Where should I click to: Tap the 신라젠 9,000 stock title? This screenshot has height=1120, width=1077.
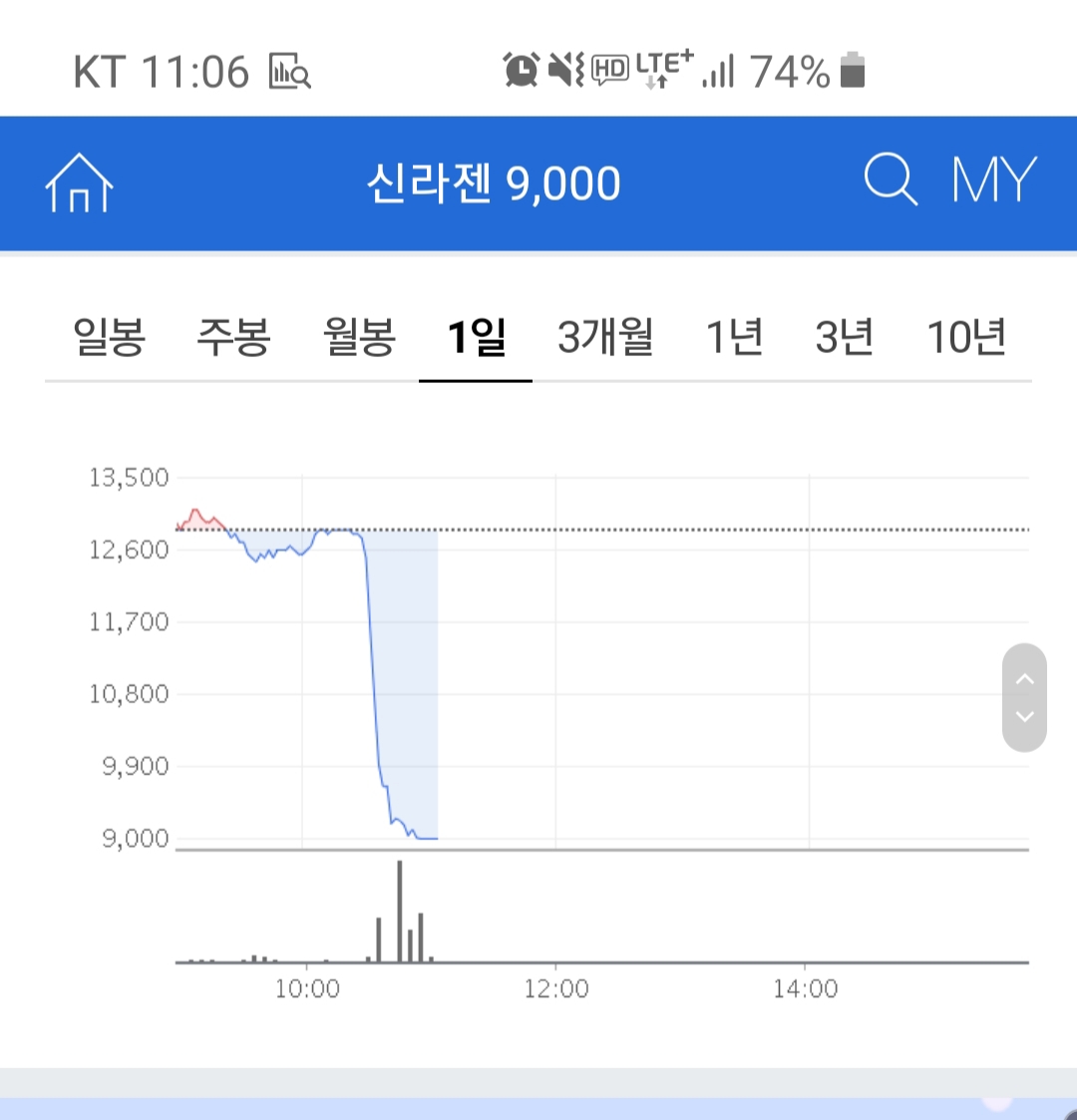coord(494,184)
